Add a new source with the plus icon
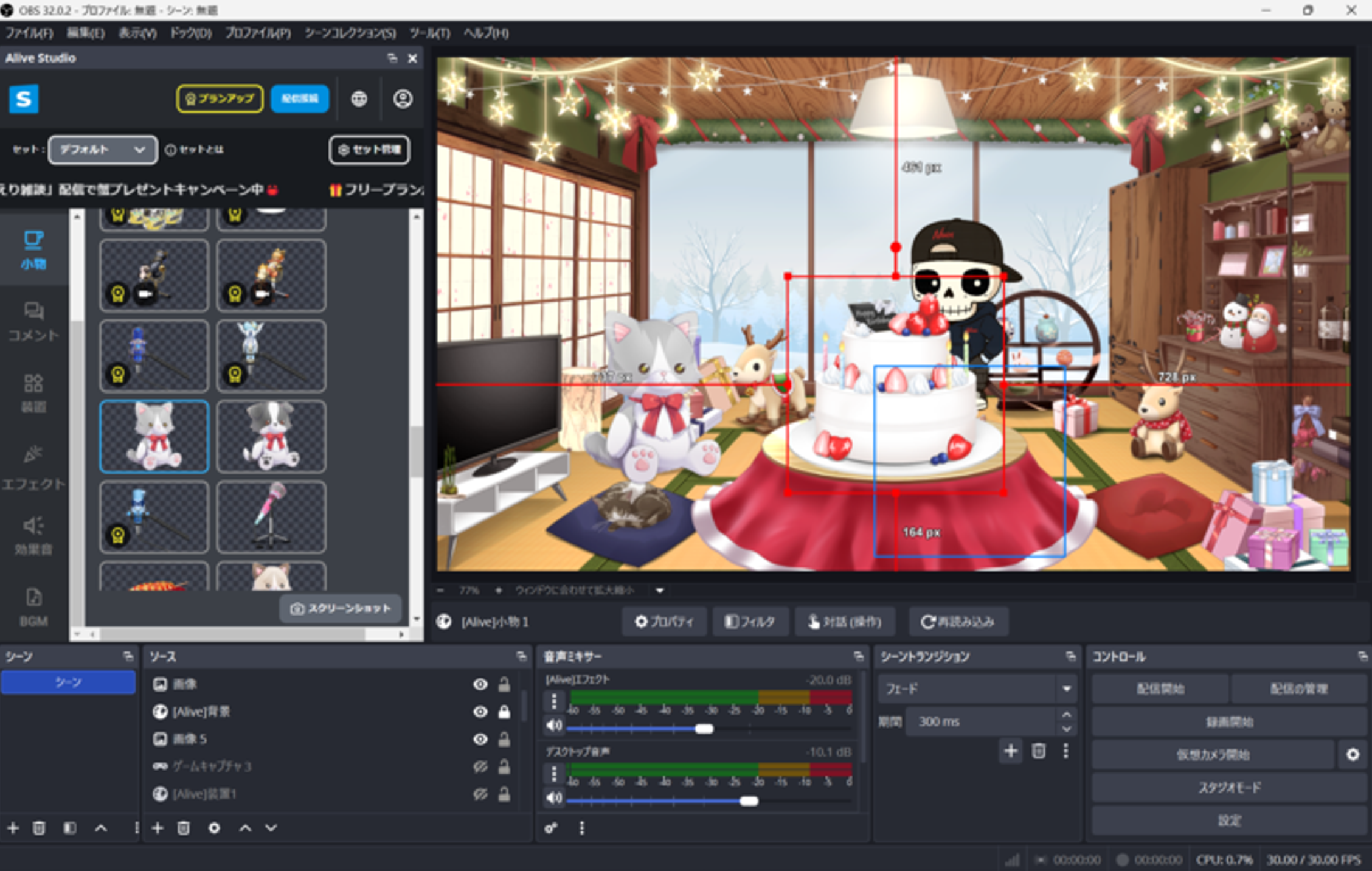Viewport: 1372px width, 871px height. pyautogui.click(x=158, y=828)
